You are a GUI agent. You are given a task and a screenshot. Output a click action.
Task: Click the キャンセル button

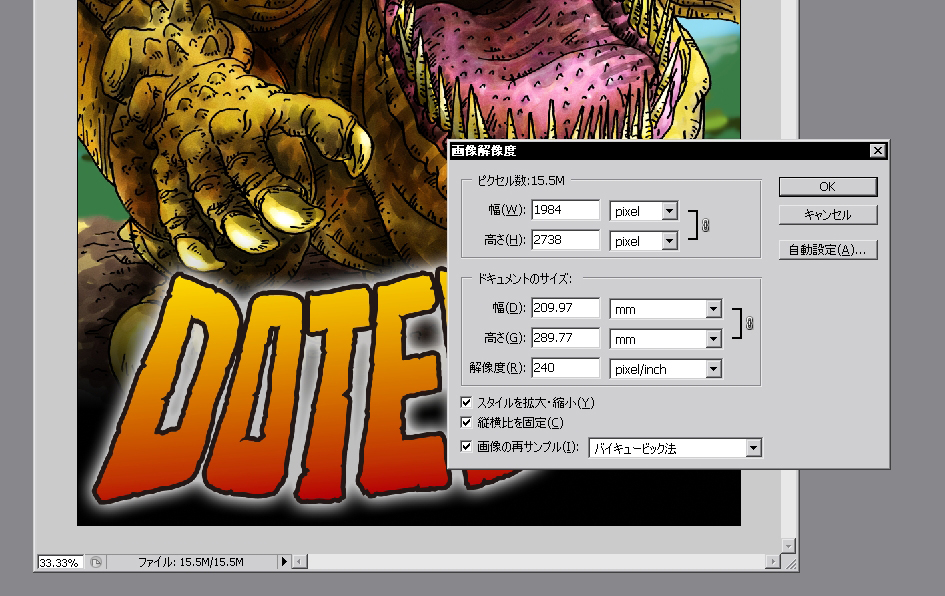pos(827,215)
